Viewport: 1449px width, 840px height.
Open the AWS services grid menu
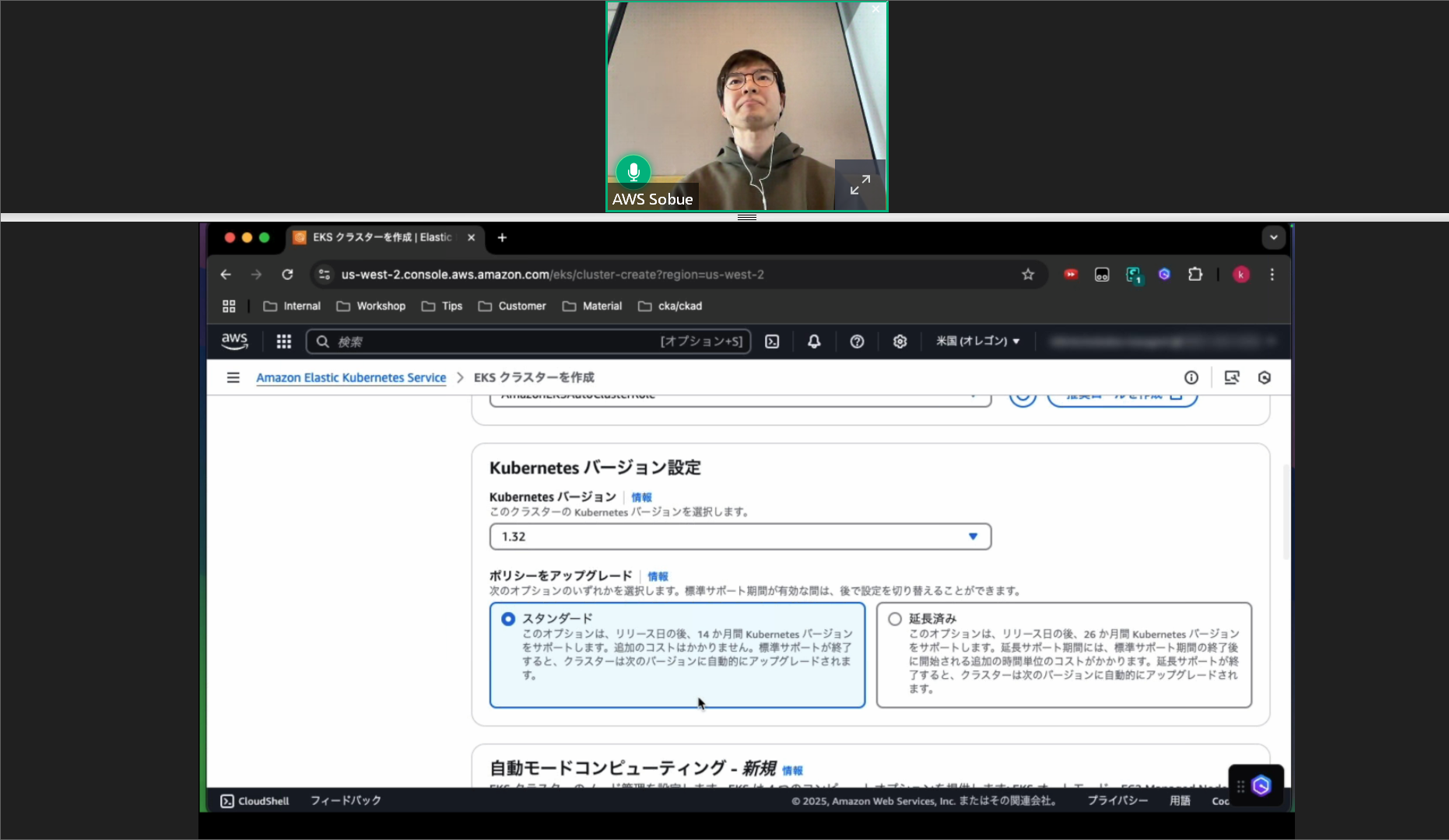click(x=284, y=341)
